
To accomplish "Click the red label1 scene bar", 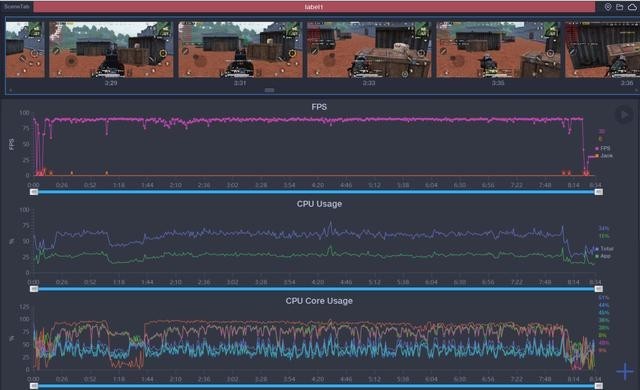I will (x=314, y=7).
